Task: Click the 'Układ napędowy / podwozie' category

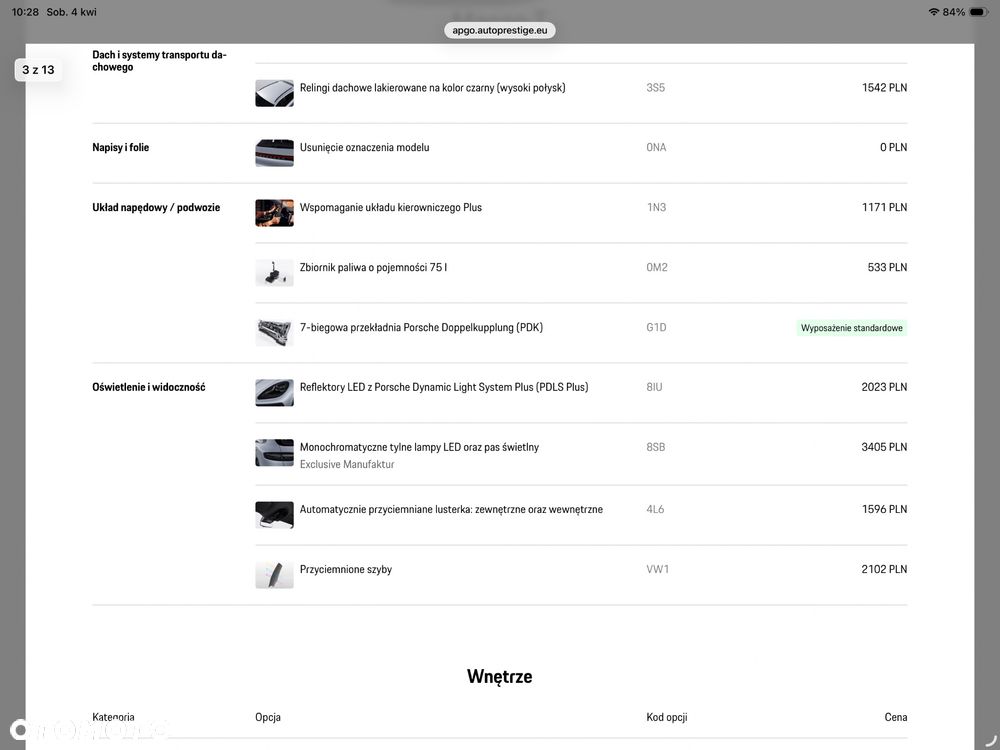Action: tap(156, 207)
